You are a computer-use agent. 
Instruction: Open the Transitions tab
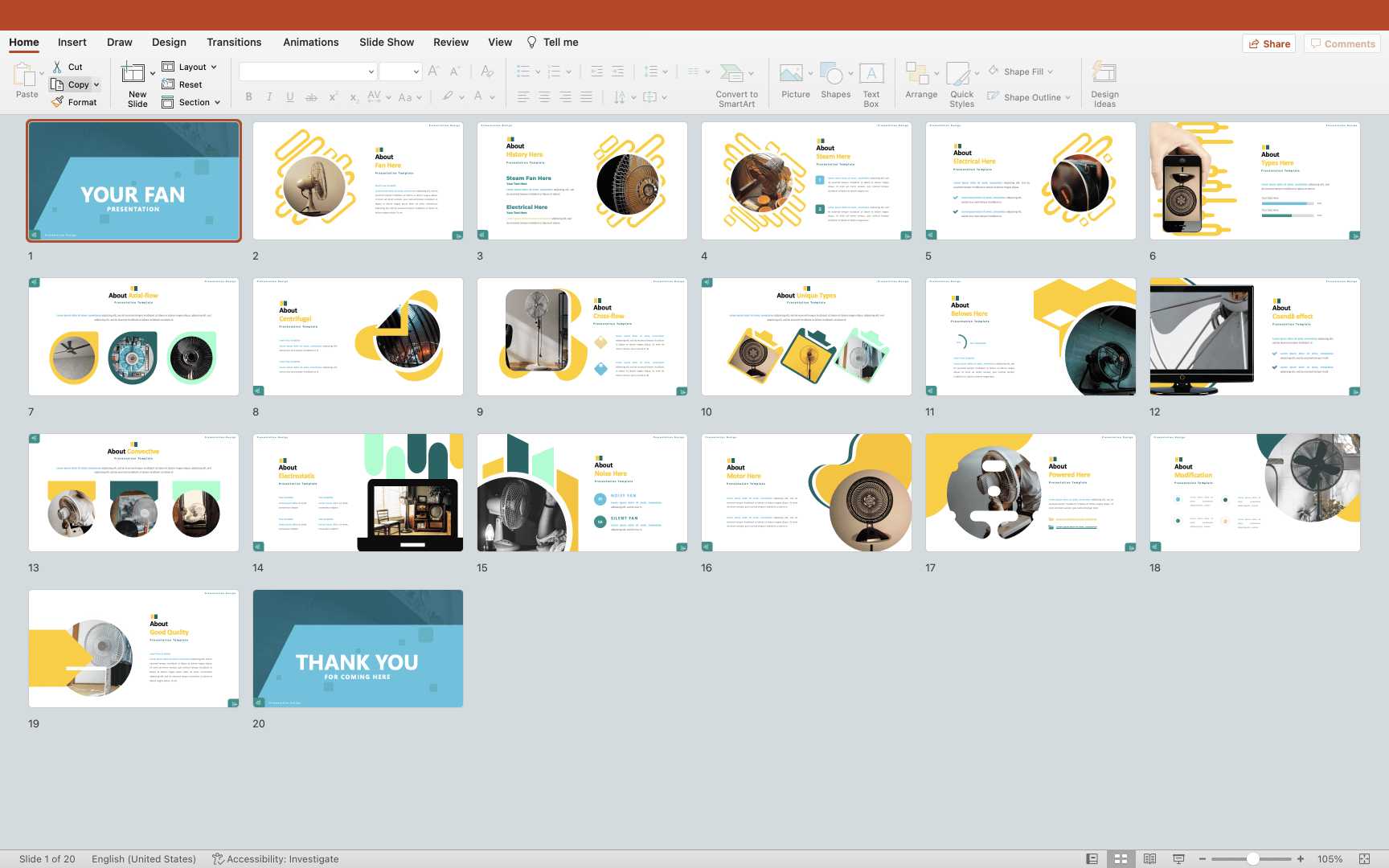tap(234, 42)
